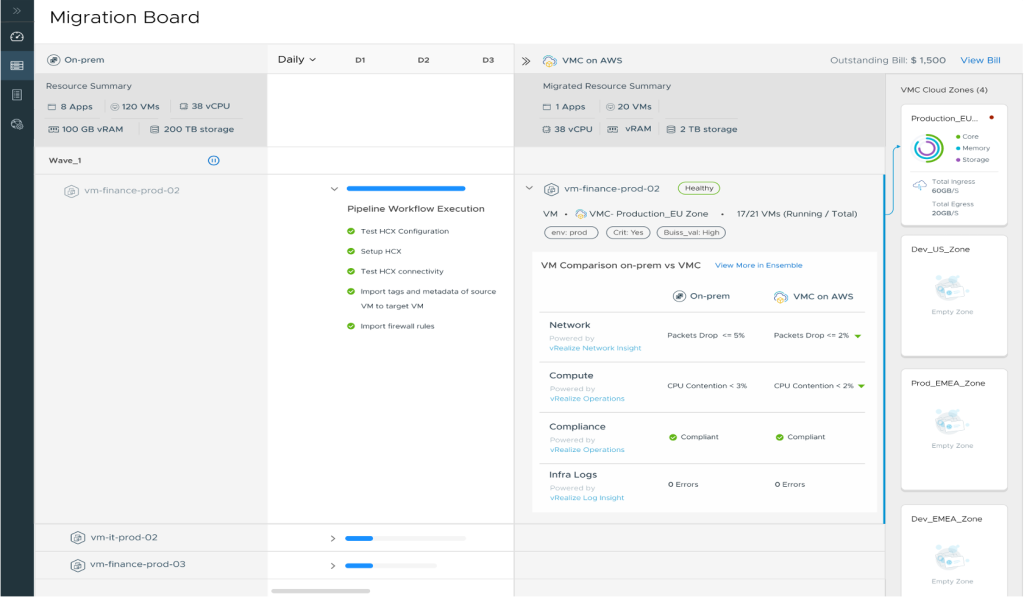Open the dashboard gauge icon in sidebar

tap(16, 36)
